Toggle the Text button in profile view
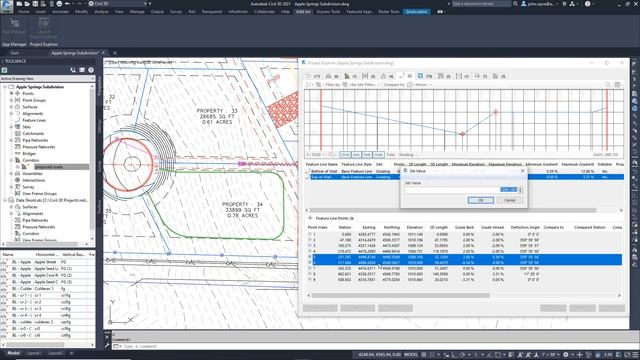640x360 pixels. coord(367,155)
